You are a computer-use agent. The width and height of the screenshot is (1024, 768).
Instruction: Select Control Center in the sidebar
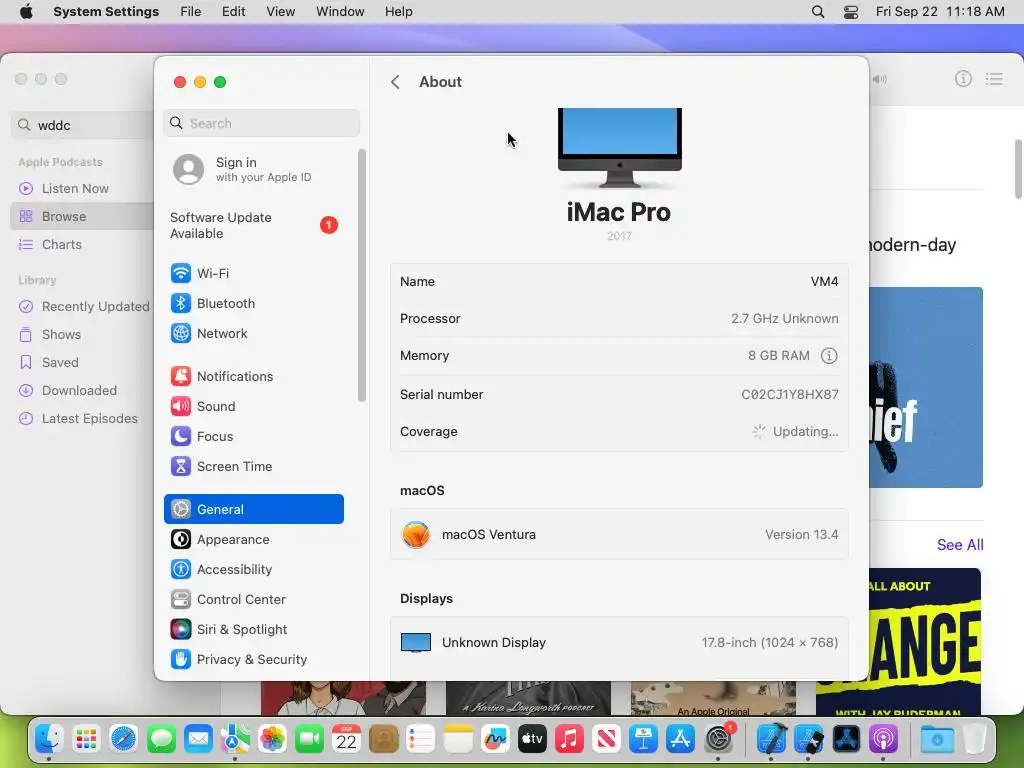253,600
